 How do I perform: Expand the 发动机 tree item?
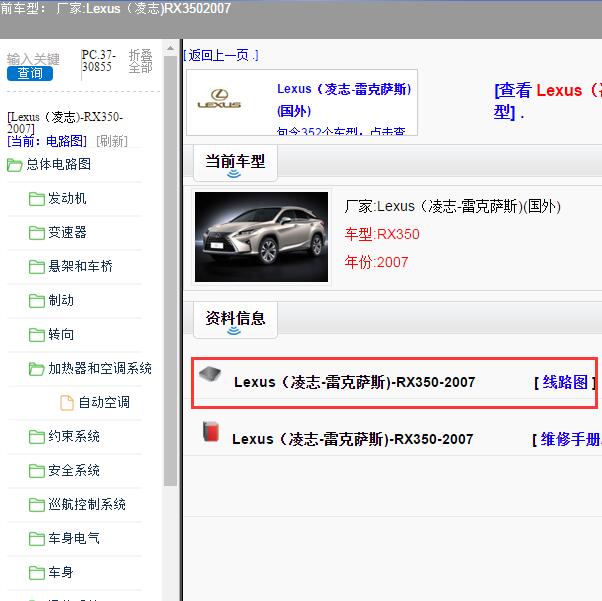[x=67, y=198]
